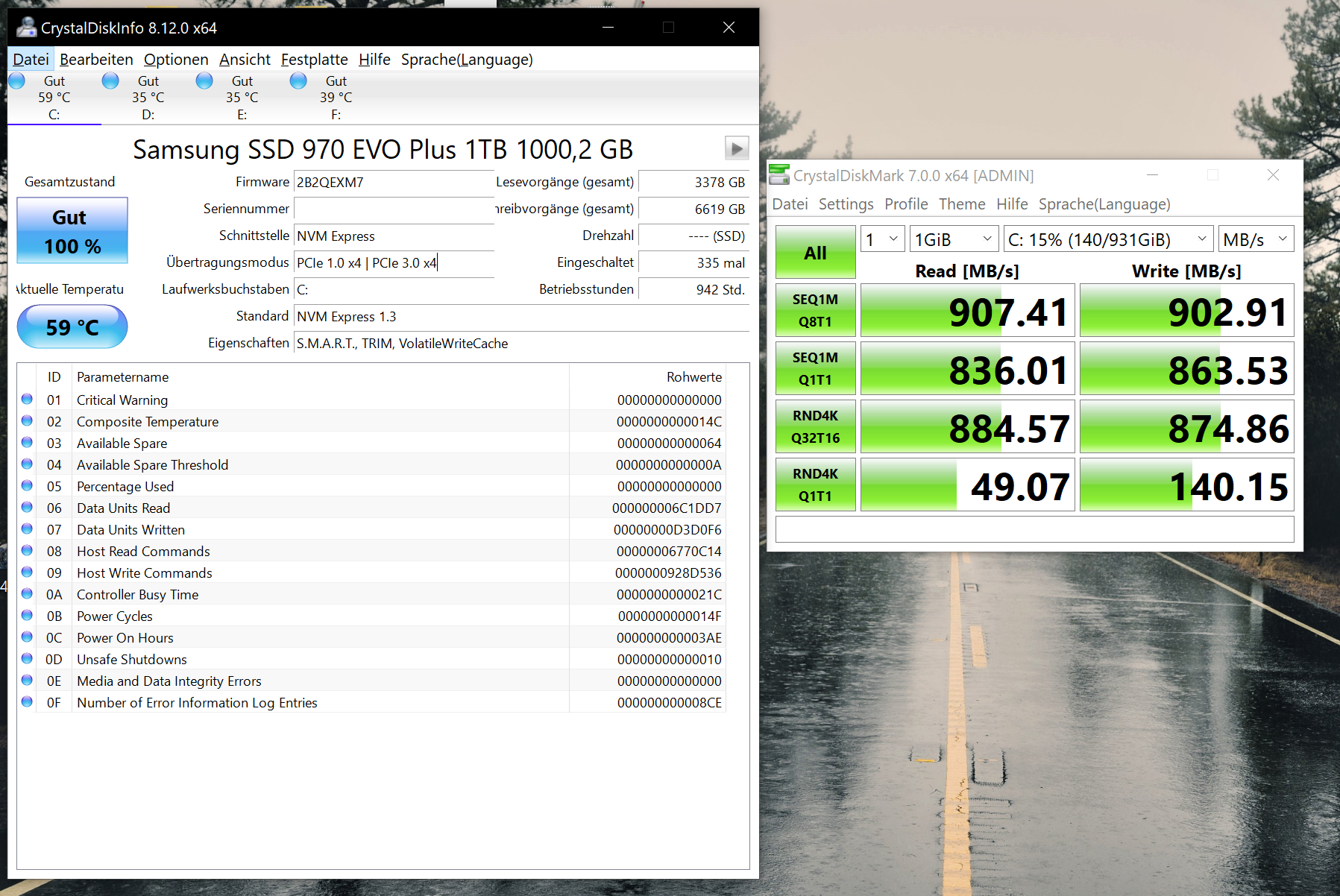Screen dimensions: 1340x896
Task: Click the health circle above drive F:
Action: tap(298, 80)
